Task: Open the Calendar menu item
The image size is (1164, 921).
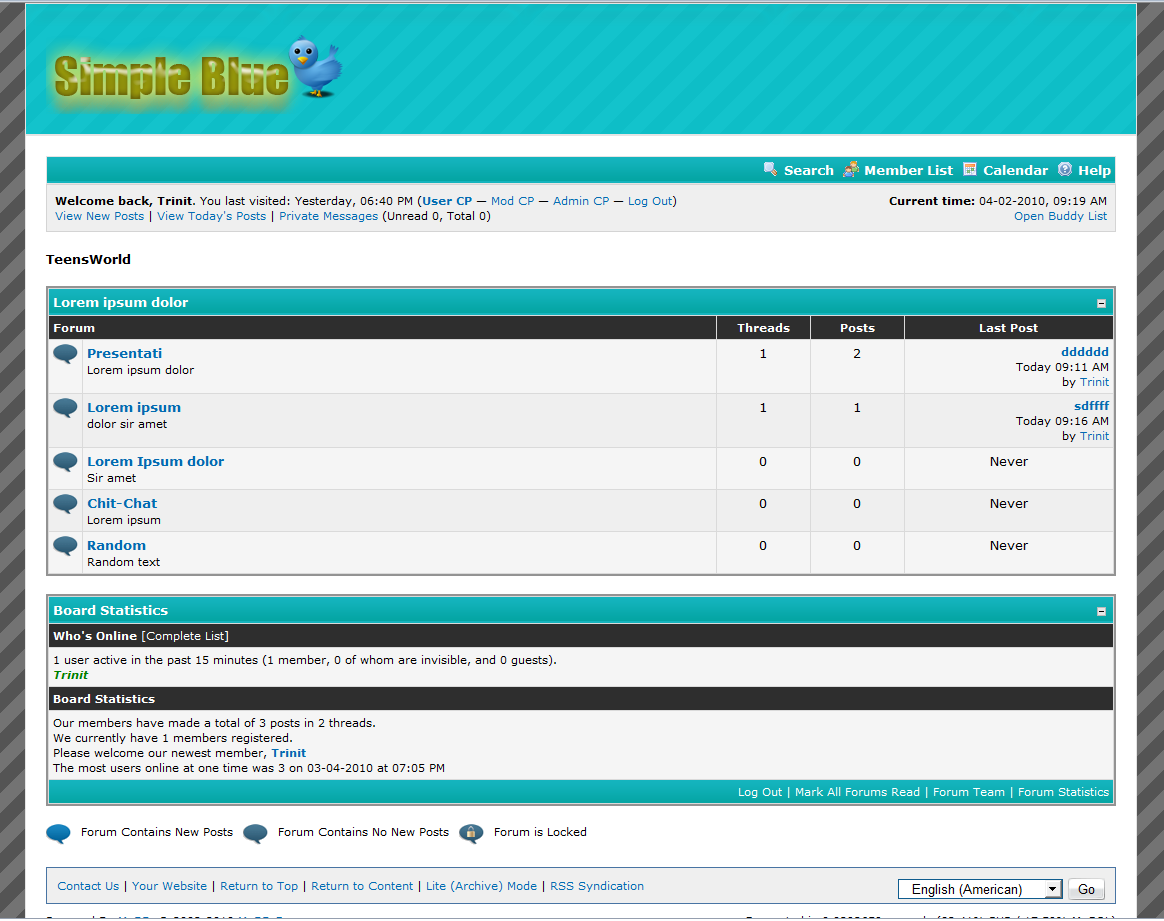Action: coord(1015,170)
